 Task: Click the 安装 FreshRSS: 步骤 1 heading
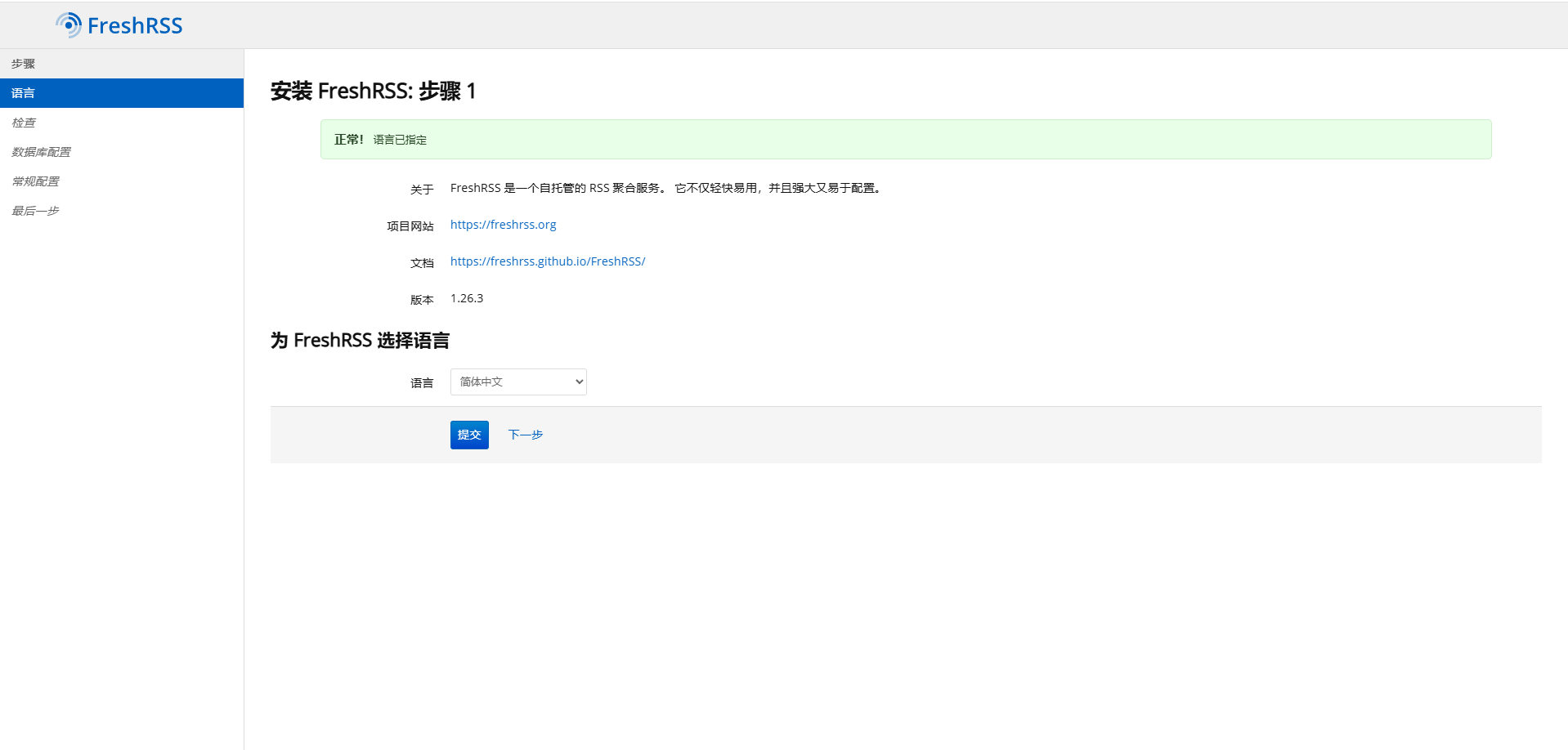pos(374,91)
